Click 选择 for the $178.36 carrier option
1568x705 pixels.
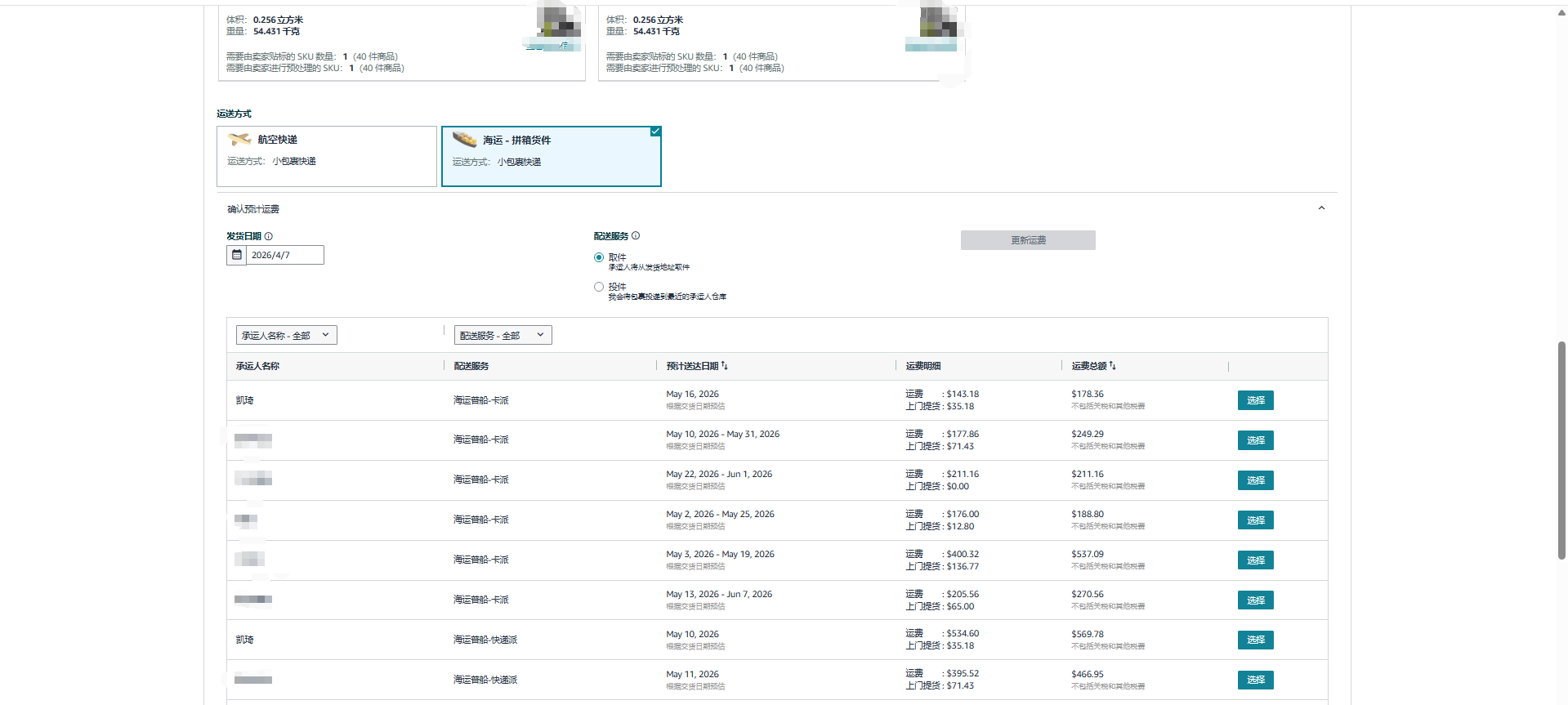coord(1255,400)
